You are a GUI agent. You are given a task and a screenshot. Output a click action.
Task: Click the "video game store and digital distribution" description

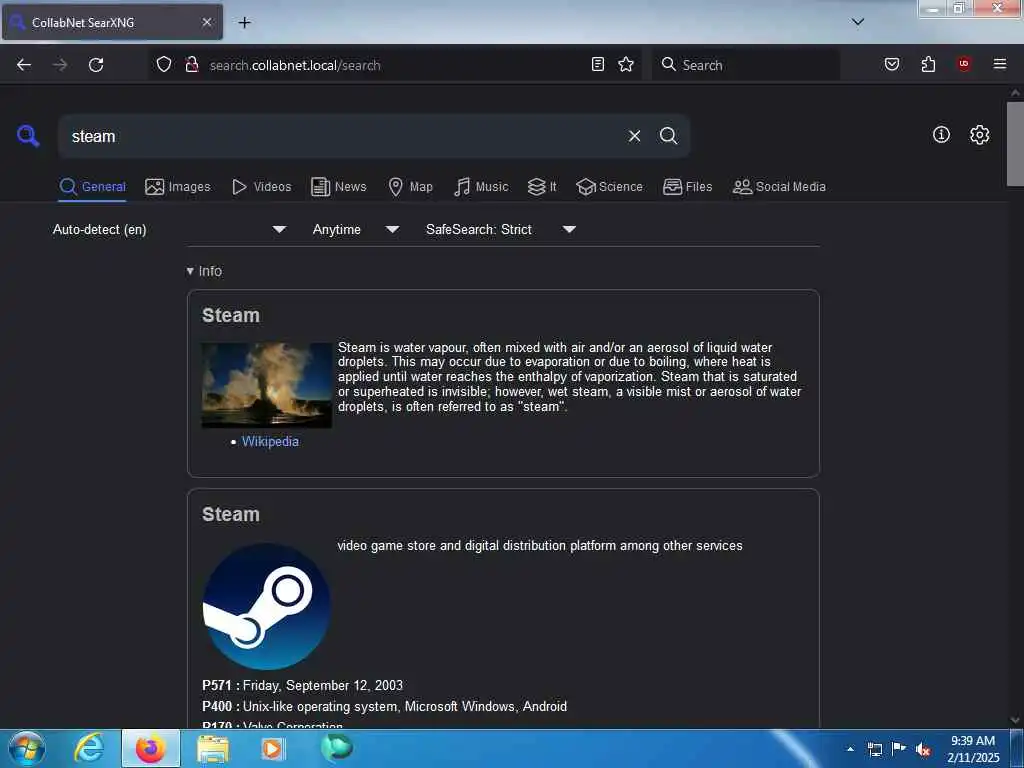click(539, 545)
